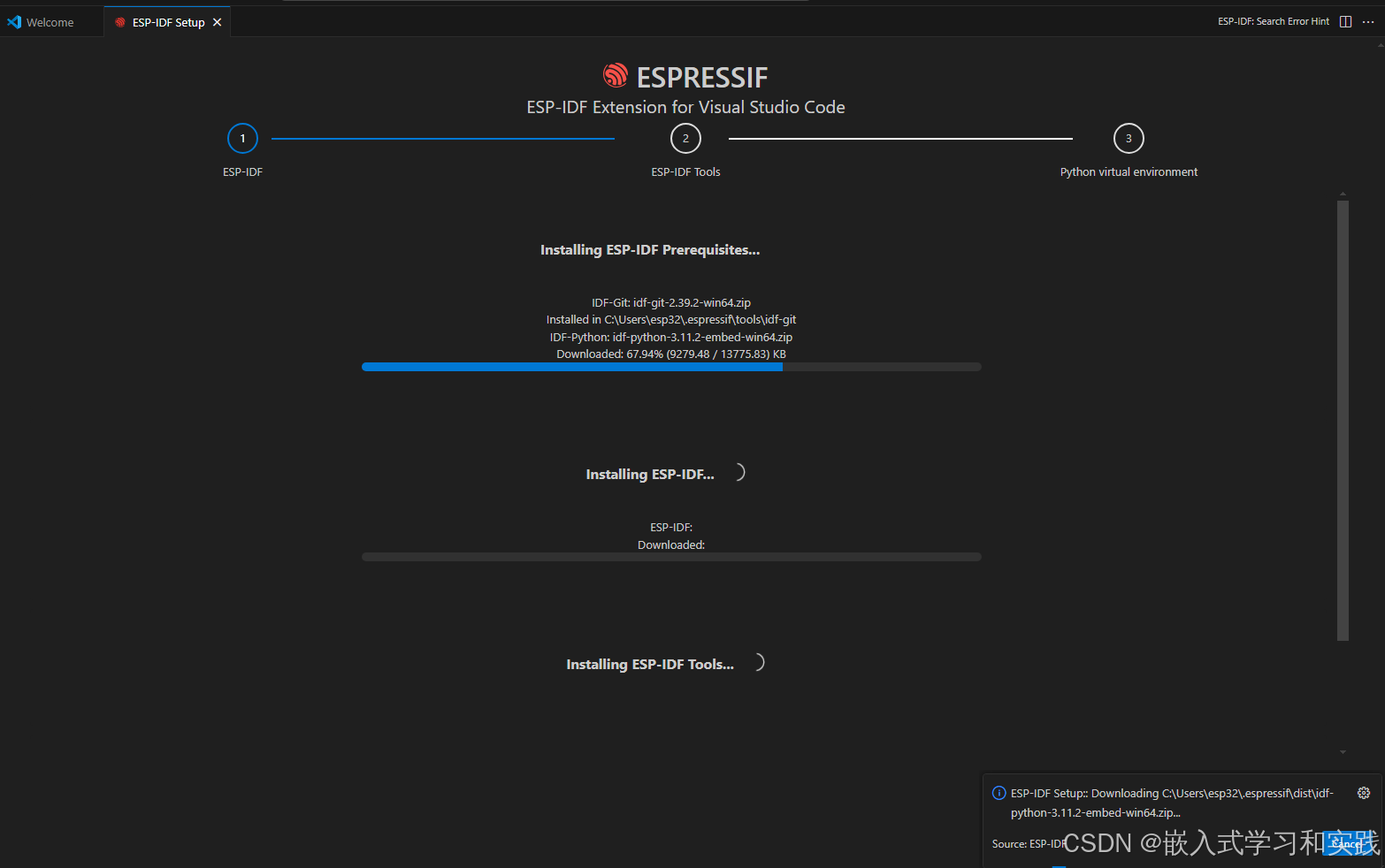Click the Installing ESP-IDF Tools... heading
The image size is (1385, 868).
[650, 665]
